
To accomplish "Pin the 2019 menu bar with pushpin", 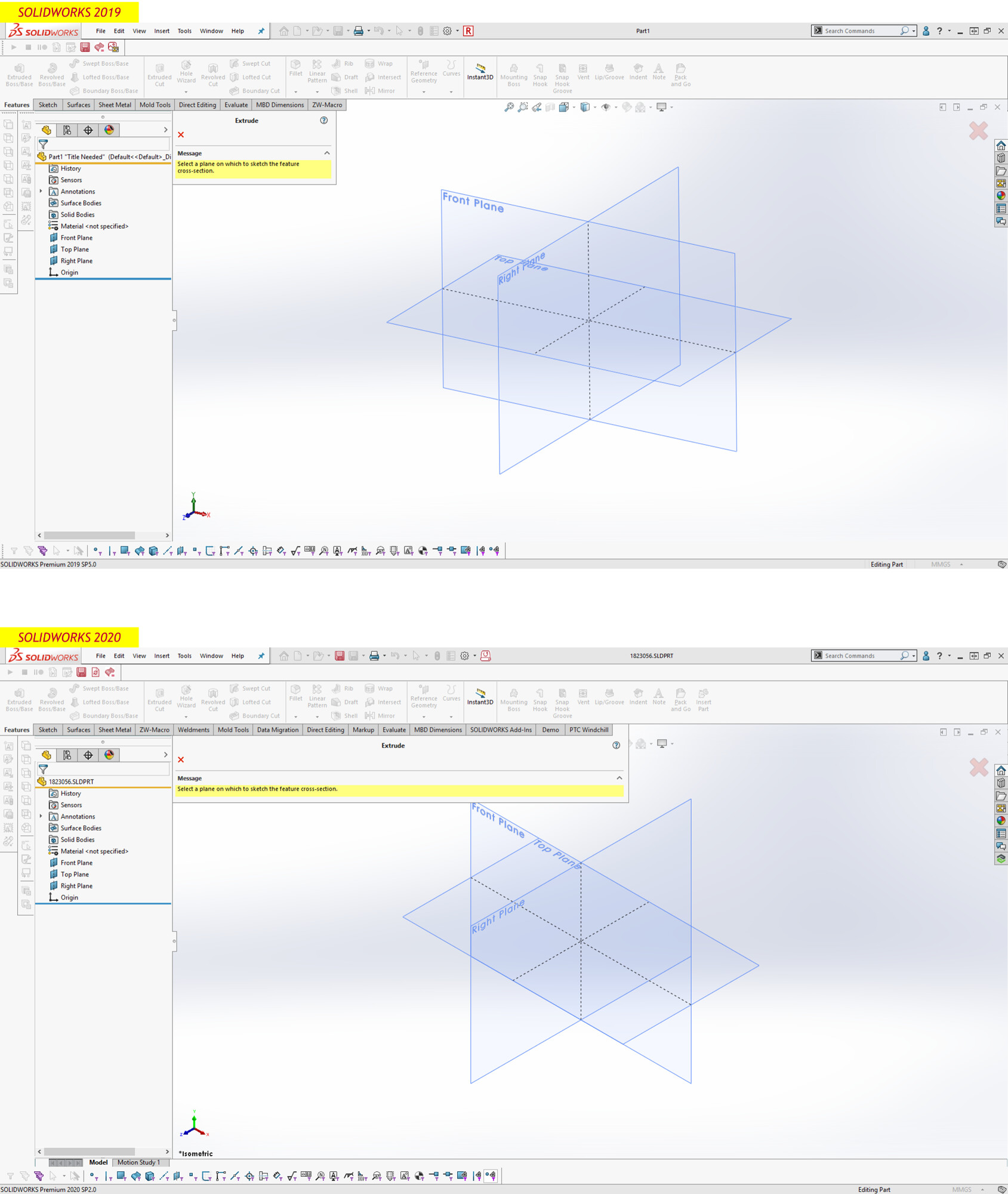I will 261,31.
